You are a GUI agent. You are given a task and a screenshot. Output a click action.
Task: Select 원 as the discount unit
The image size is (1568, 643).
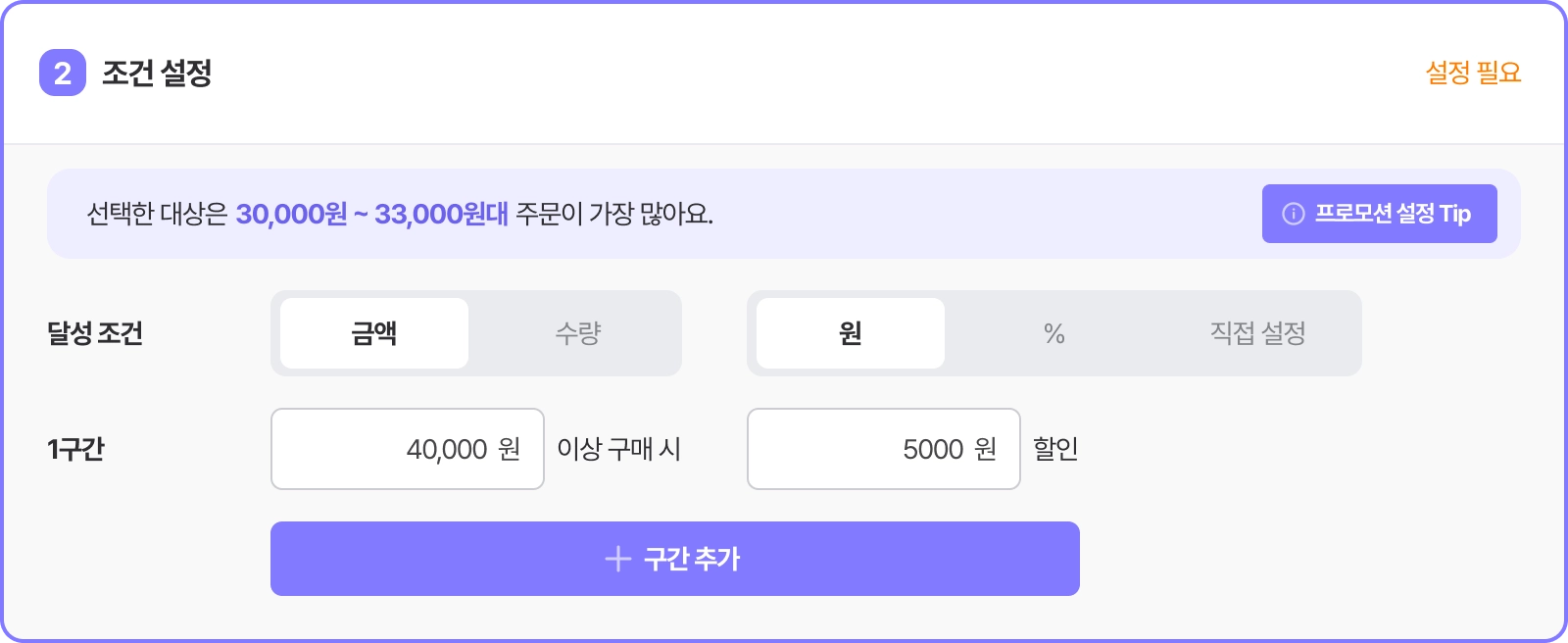click(851, 333)
